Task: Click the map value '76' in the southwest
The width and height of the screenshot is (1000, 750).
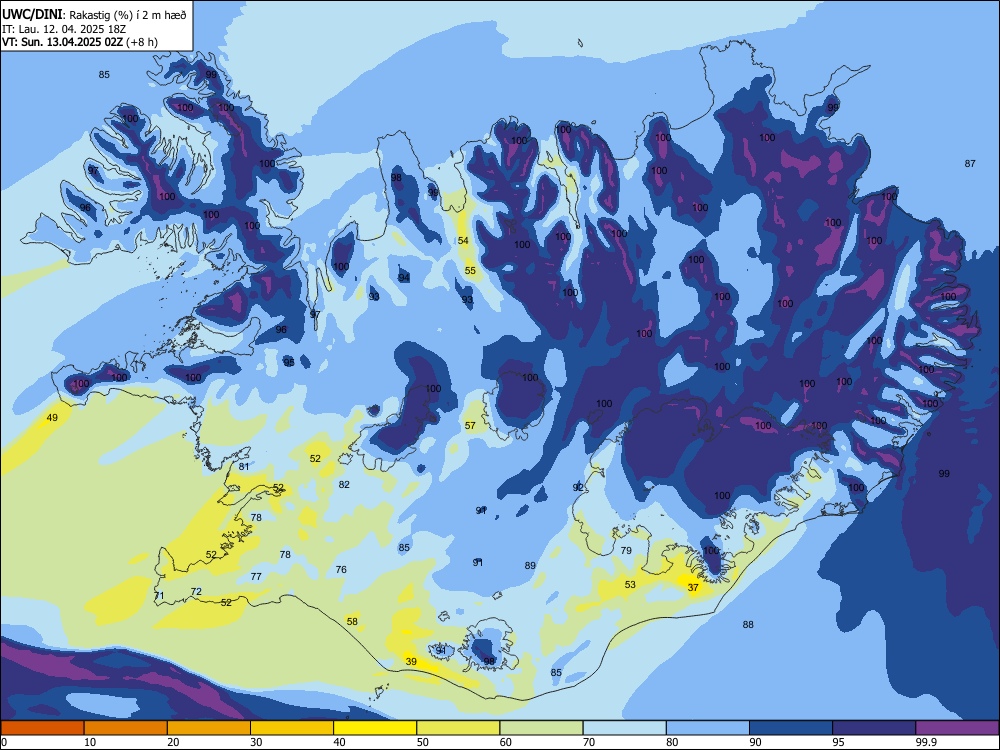Action: (x=341, y=570)
